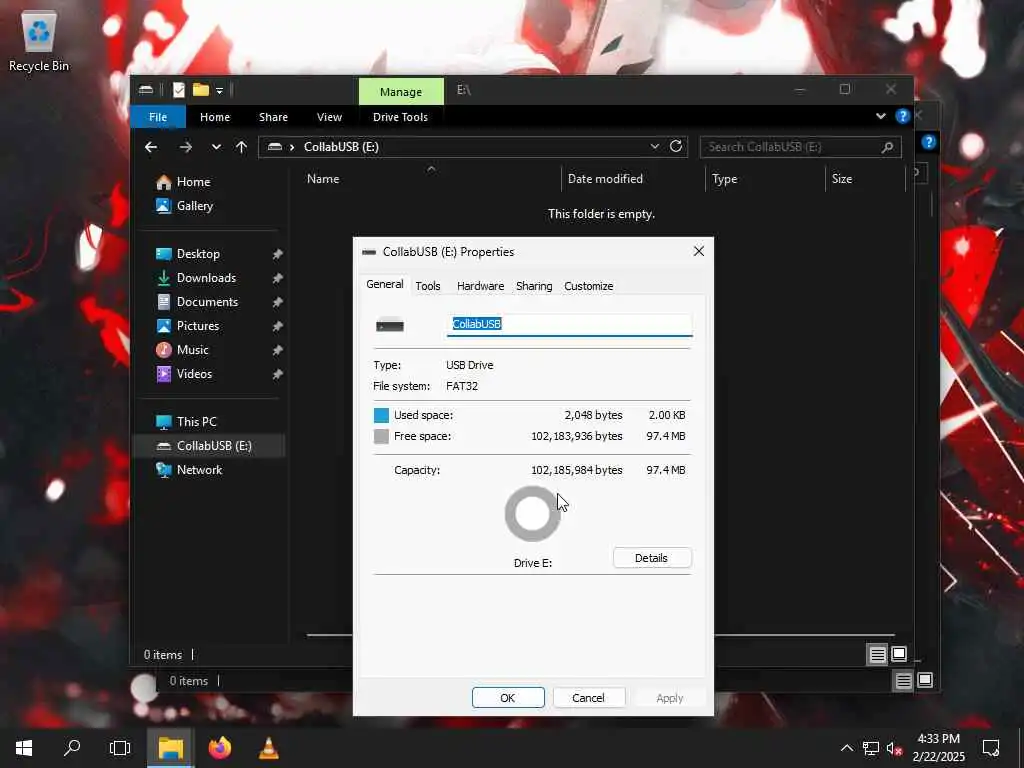This screenshot has height=768, width=1024.
Task: Dismiss Properties with Cancel
Action: 588,697
